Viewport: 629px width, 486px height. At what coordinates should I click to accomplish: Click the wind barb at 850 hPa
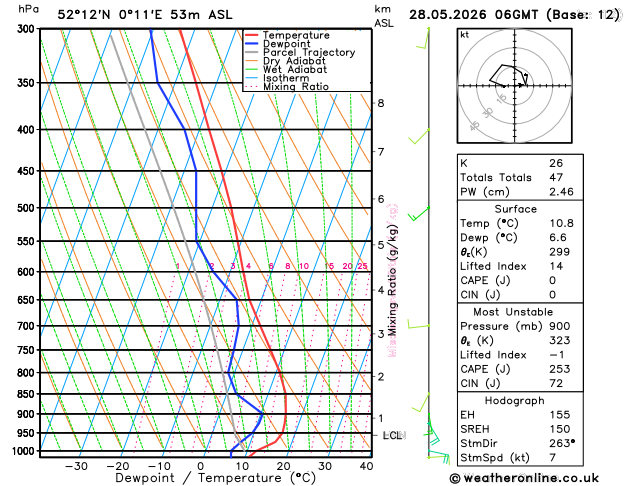click(x=421, y=403)
